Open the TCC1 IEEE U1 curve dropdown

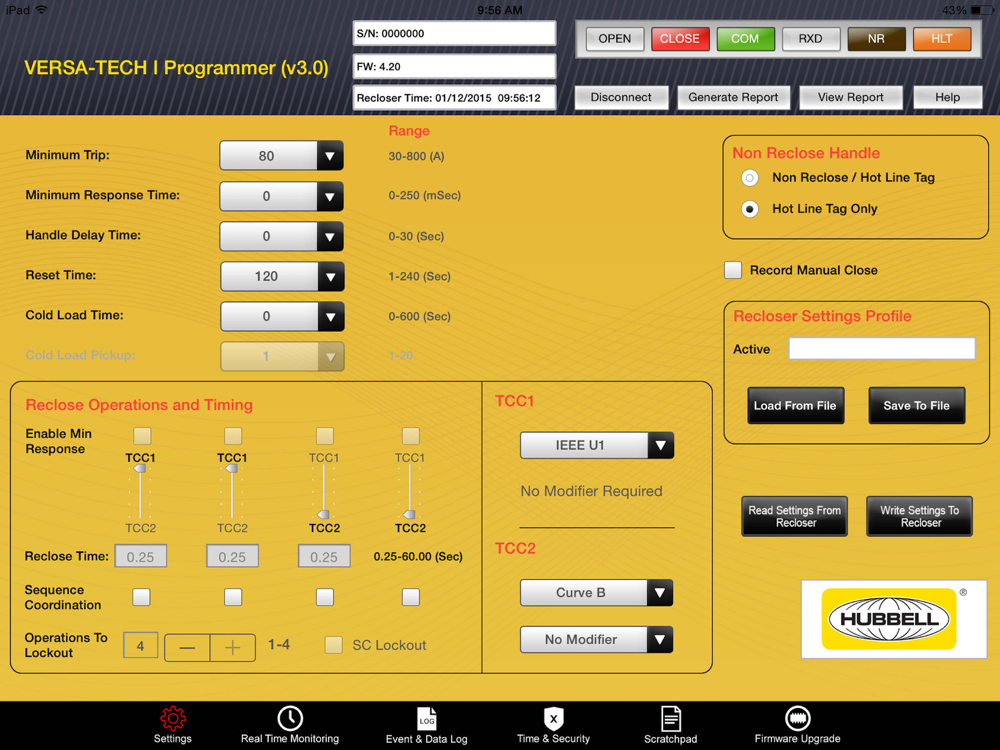point(596,445)
